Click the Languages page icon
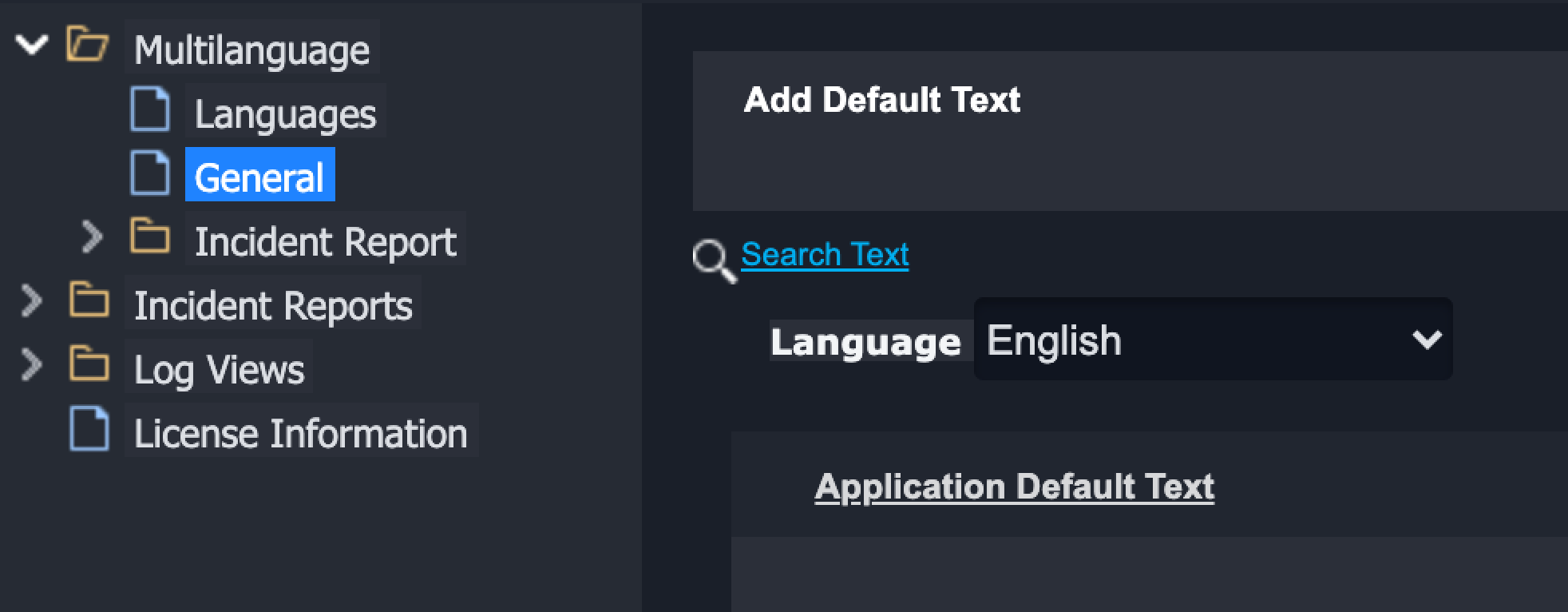Screen dimensions: 1568x612 coord(150,109)
